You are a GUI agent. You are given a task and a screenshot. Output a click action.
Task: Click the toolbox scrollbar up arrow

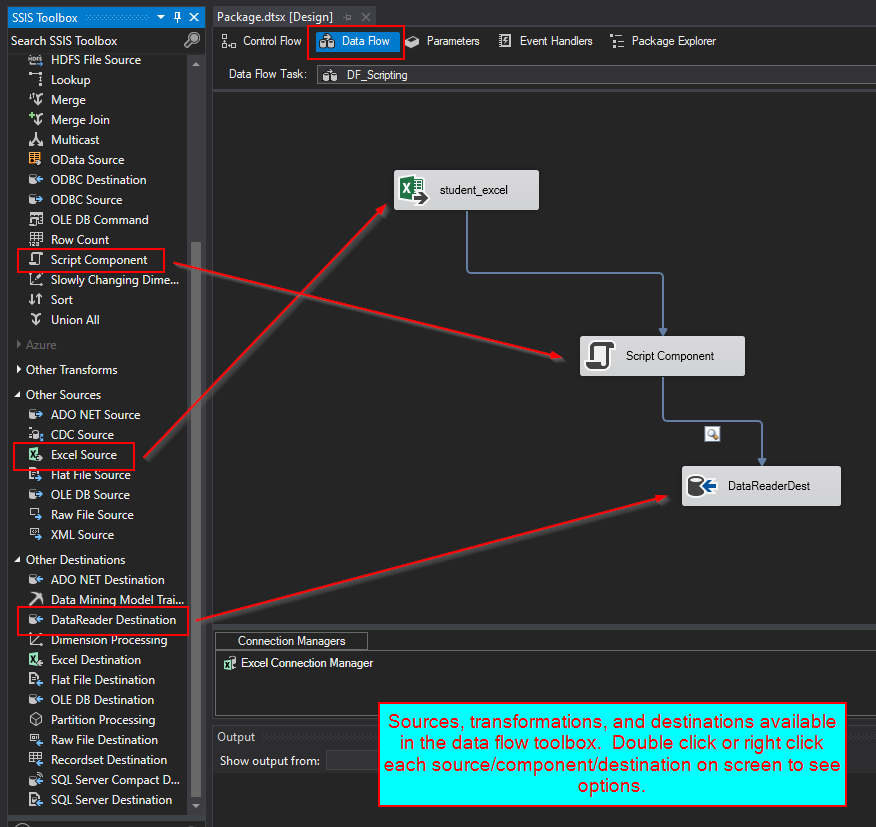196,64
